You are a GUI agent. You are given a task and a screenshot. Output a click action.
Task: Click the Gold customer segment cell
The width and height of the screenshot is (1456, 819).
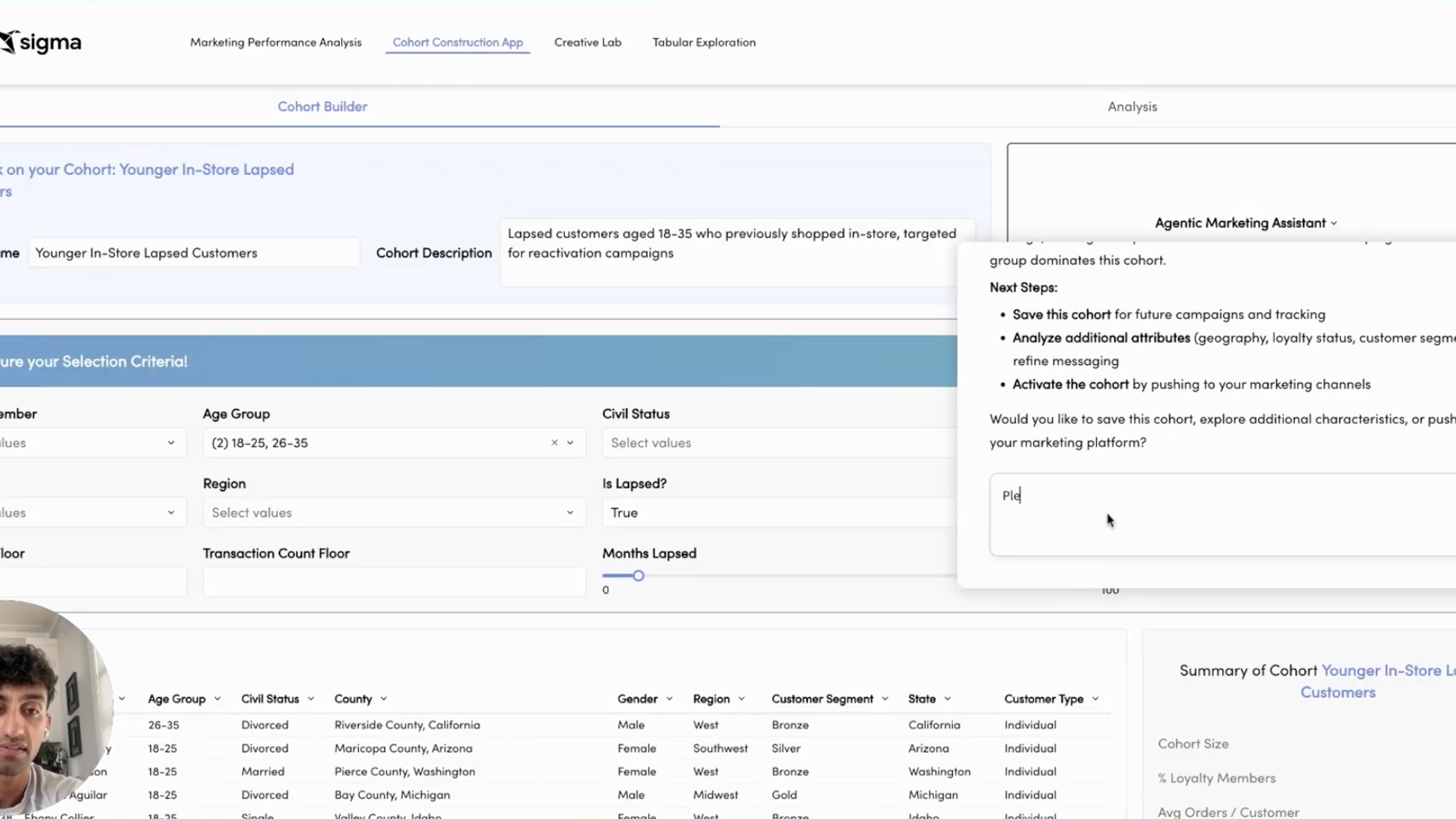(784, 795)
